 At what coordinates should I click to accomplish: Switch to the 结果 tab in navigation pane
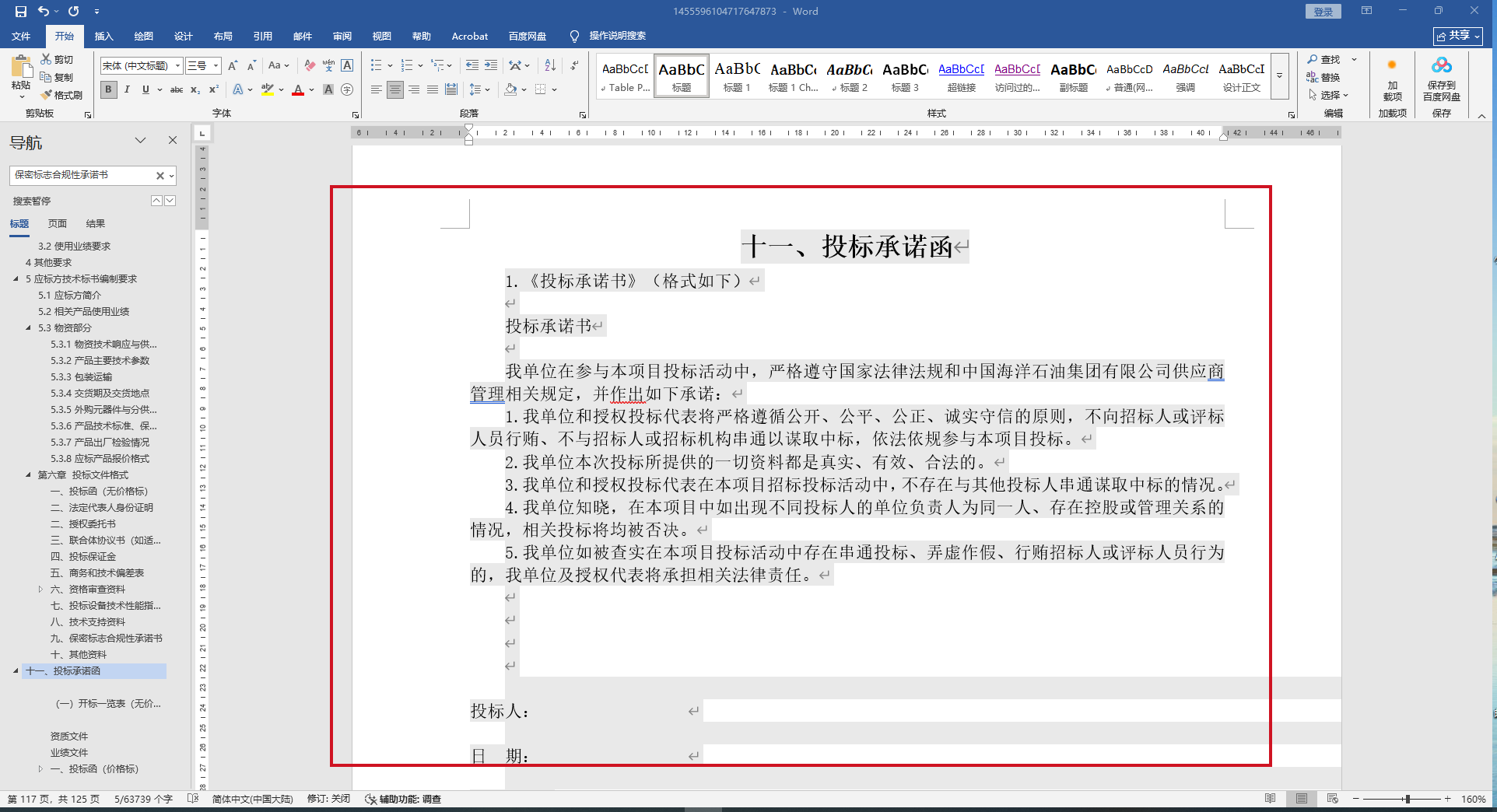(x=96, y=223)
